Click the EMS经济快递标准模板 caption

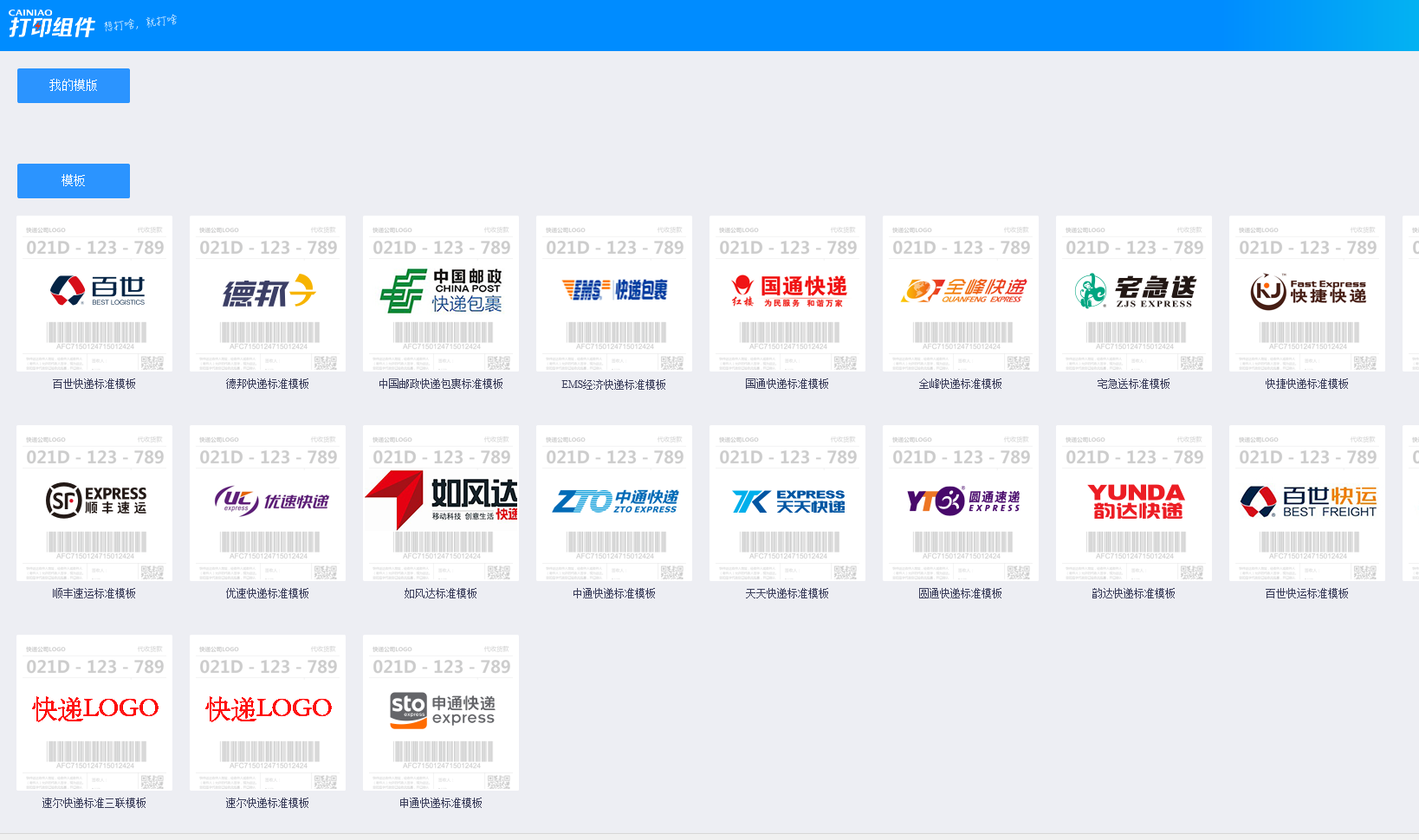click(x=614, y=384)
